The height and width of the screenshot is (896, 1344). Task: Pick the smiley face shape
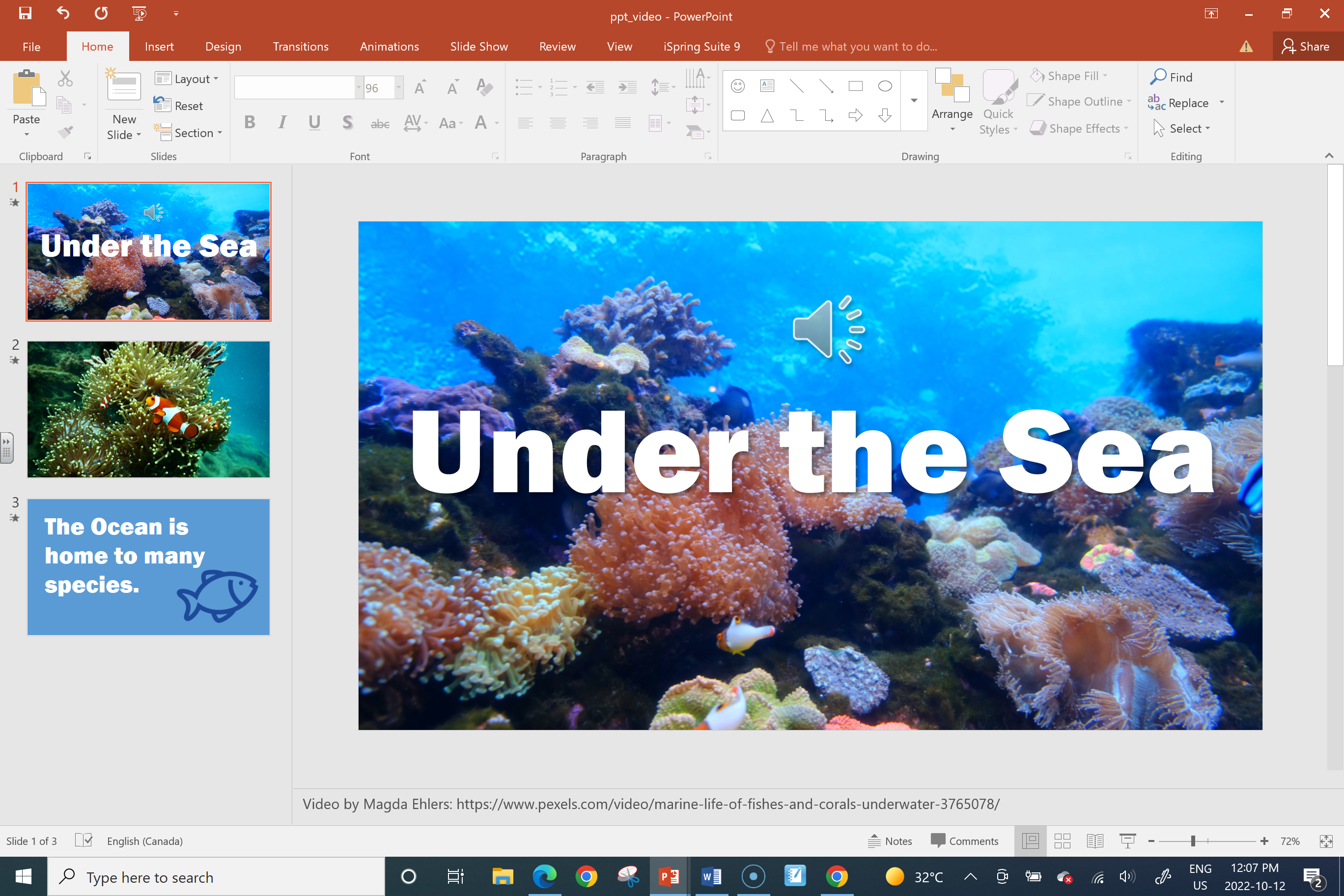(738, 86)
